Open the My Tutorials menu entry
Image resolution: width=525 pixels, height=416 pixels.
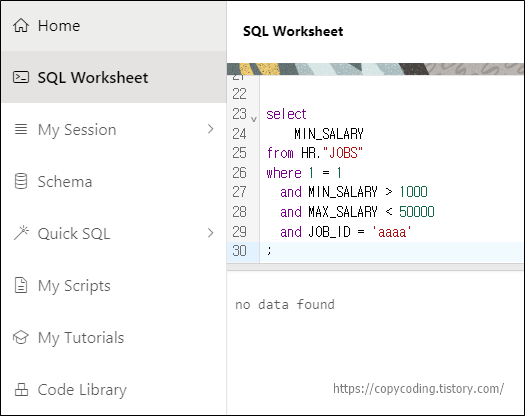point(114,337)
